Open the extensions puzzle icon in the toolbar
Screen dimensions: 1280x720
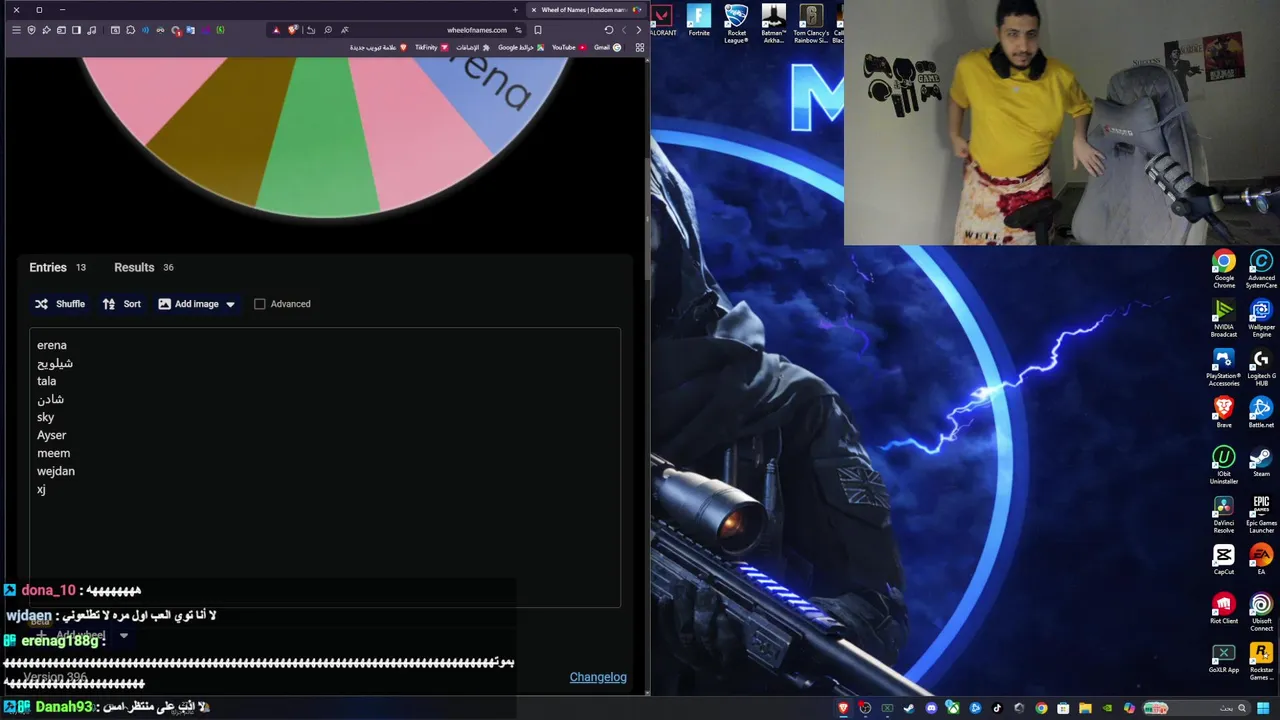pyautogui.click(x=130, y=30)
